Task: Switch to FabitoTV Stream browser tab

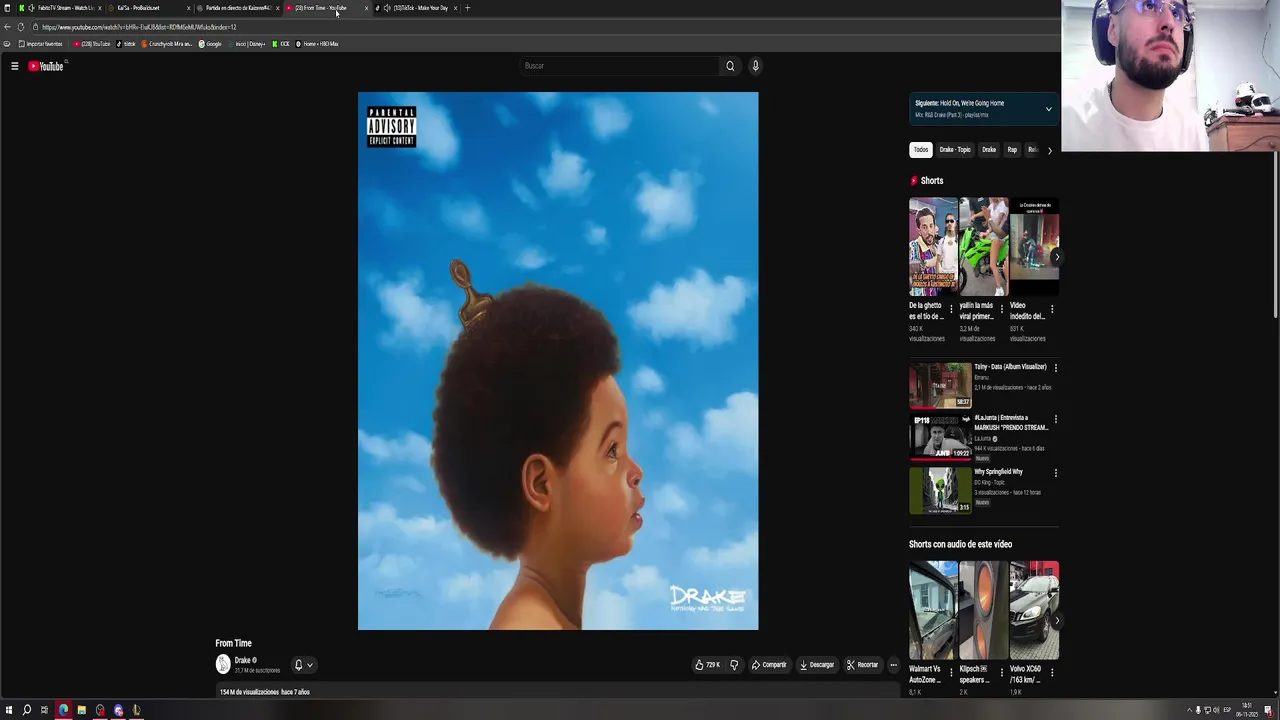Action: click(60, 8)
